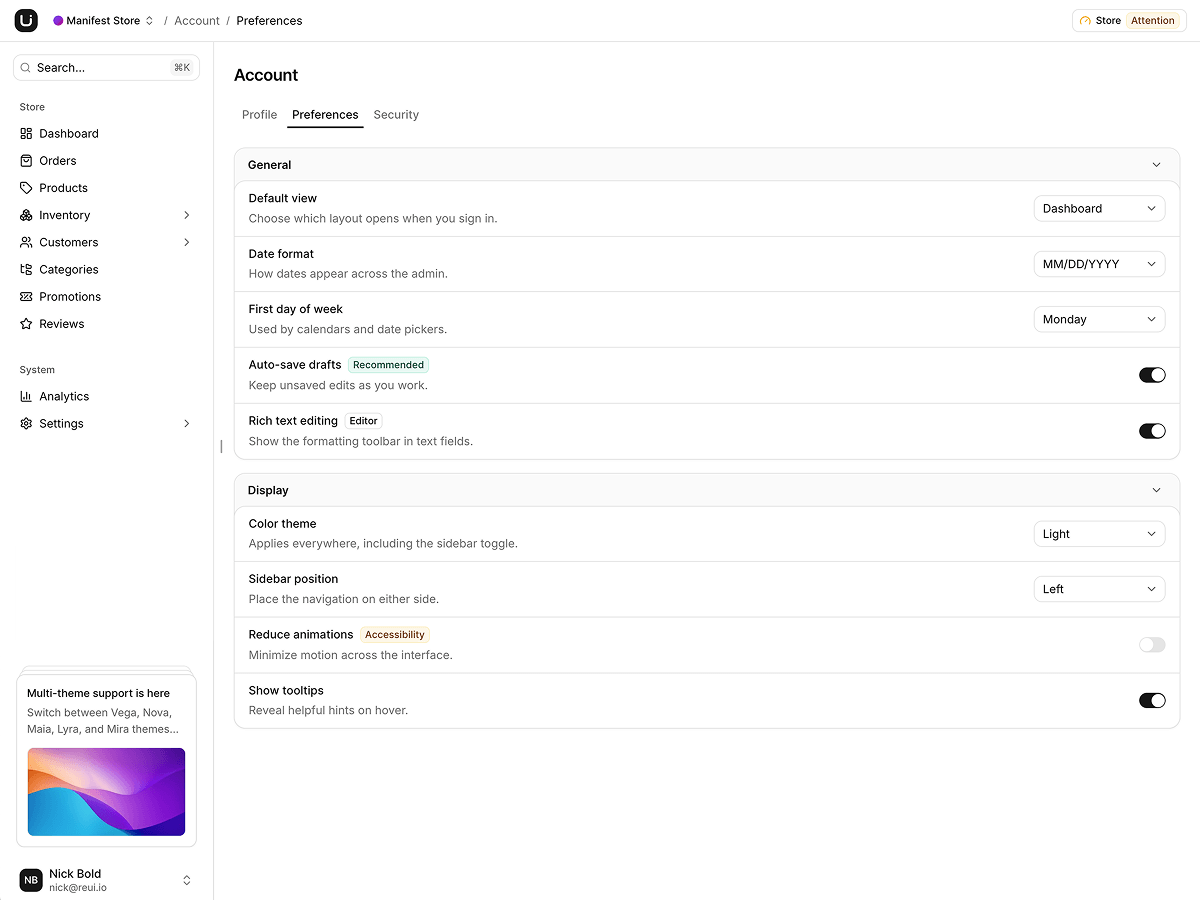Expand the Settings submenu chevron
Viewport: 1200px width, 900px height.
click(187, 423)
